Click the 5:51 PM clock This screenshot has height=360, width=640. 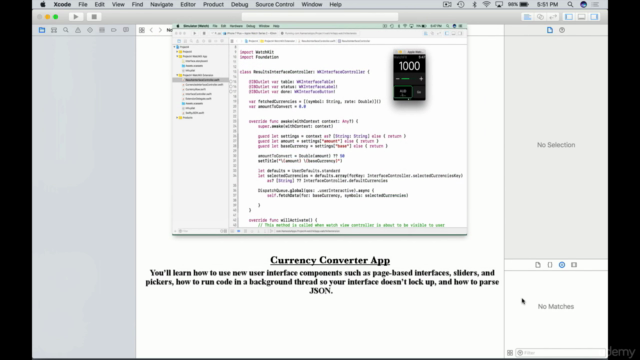[x=547, y=4]
